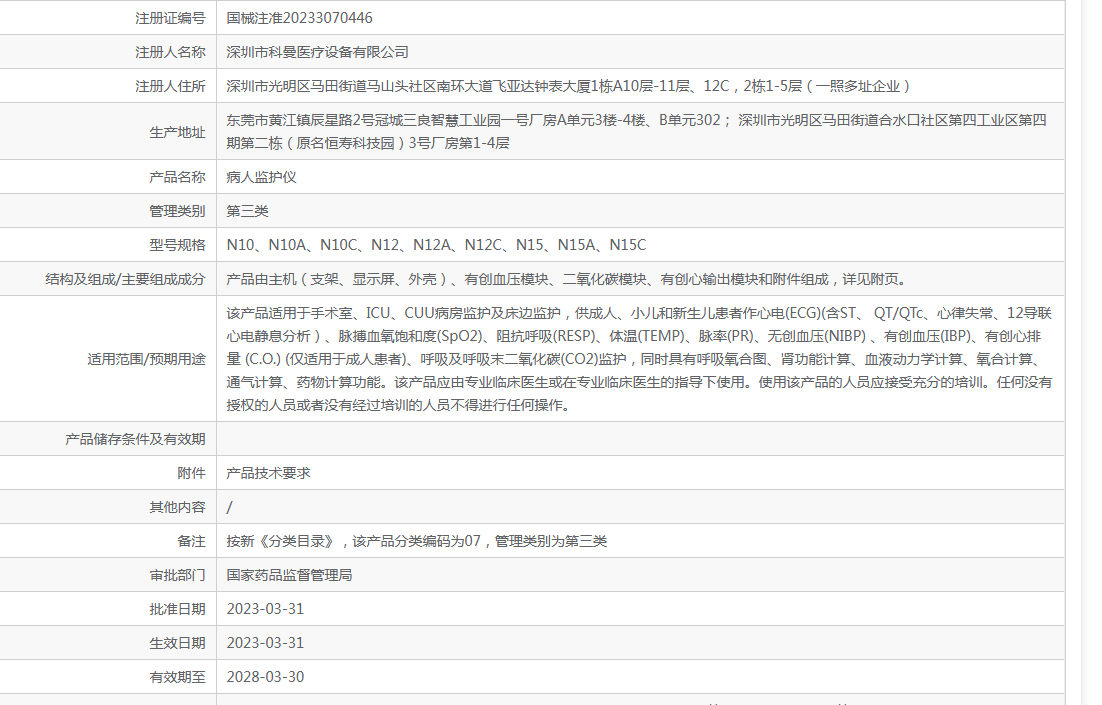Click the 产品名称 label

177,177
